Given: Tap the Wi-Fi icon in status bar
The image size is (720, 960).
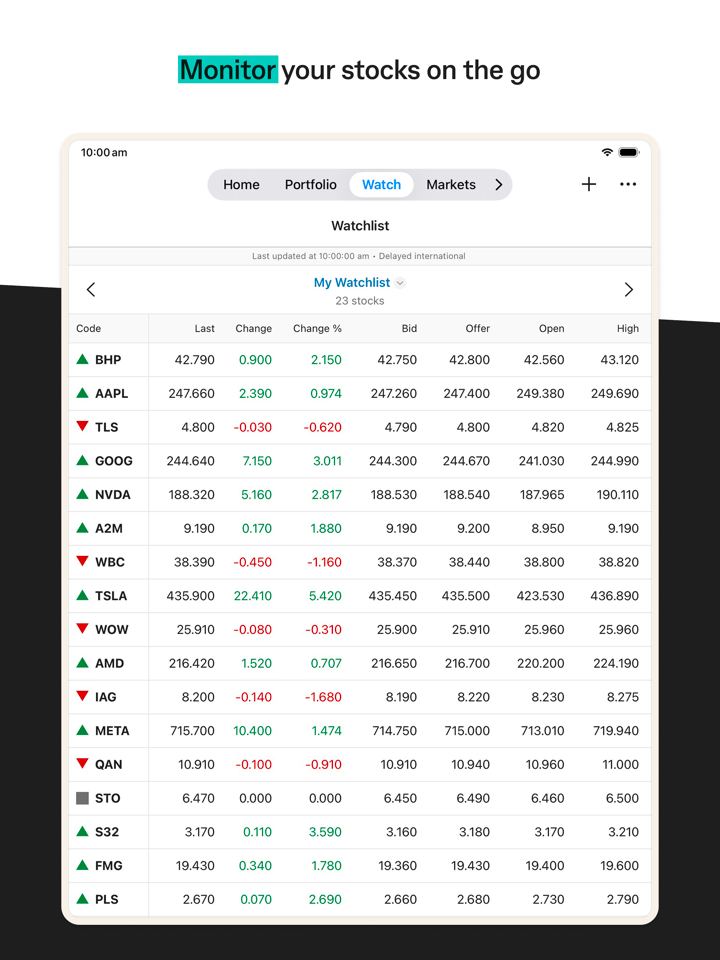Looking at the screenshot, I should (x=607, y=152).
